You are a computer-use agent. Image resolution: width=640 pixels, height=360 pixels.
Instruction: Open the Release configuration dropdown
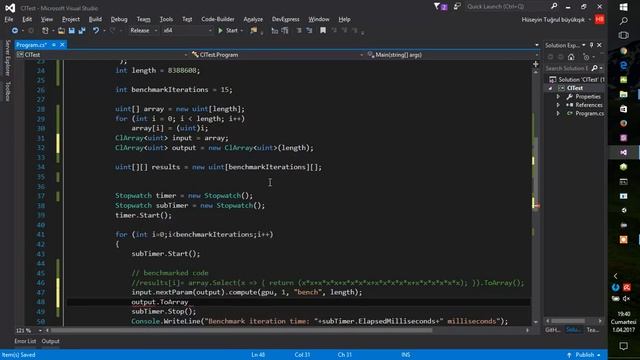[x=143, y=31]
